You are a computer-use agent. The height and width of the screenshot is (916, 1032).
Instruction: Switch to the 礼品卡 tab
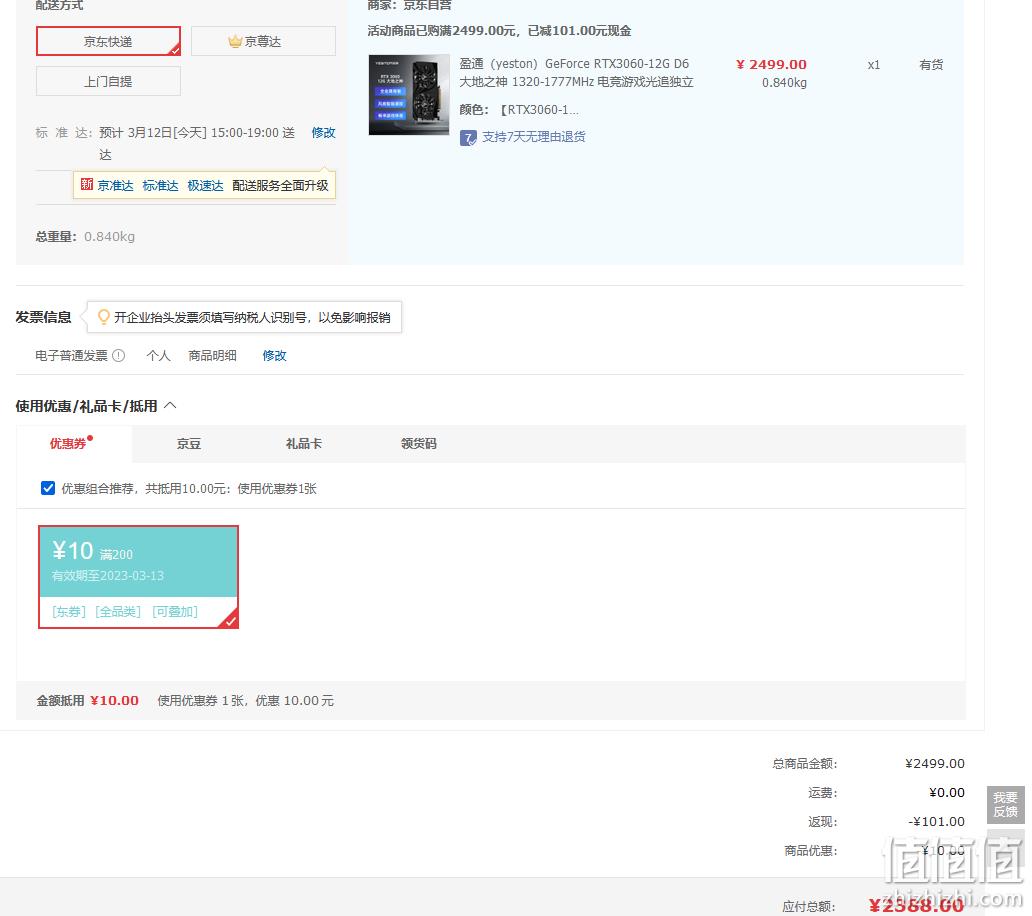[304, 444]
